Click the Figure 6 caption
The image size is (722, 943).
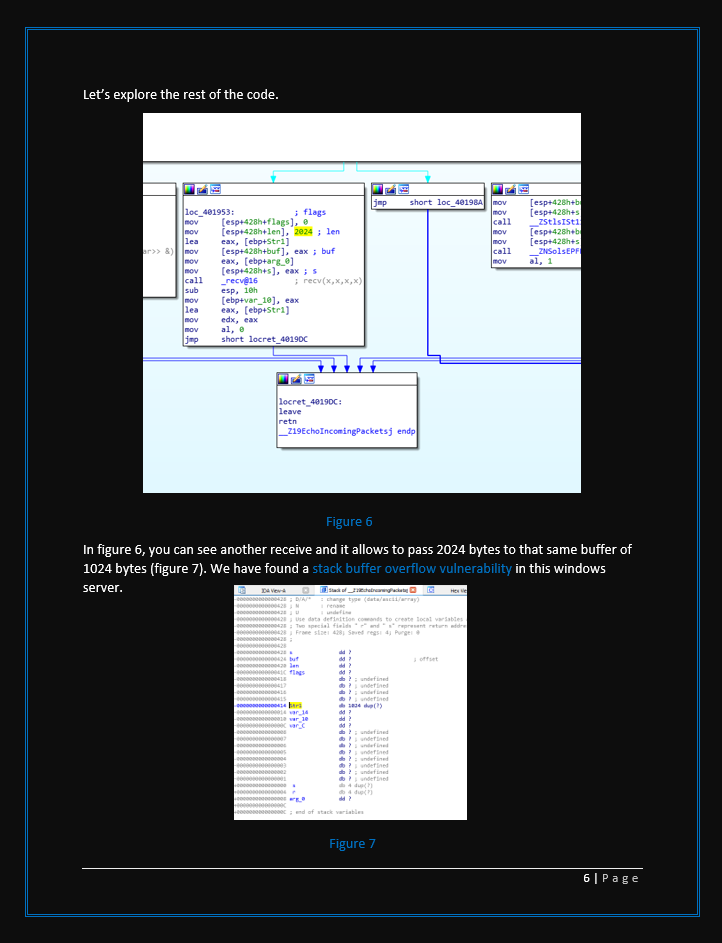349,521
